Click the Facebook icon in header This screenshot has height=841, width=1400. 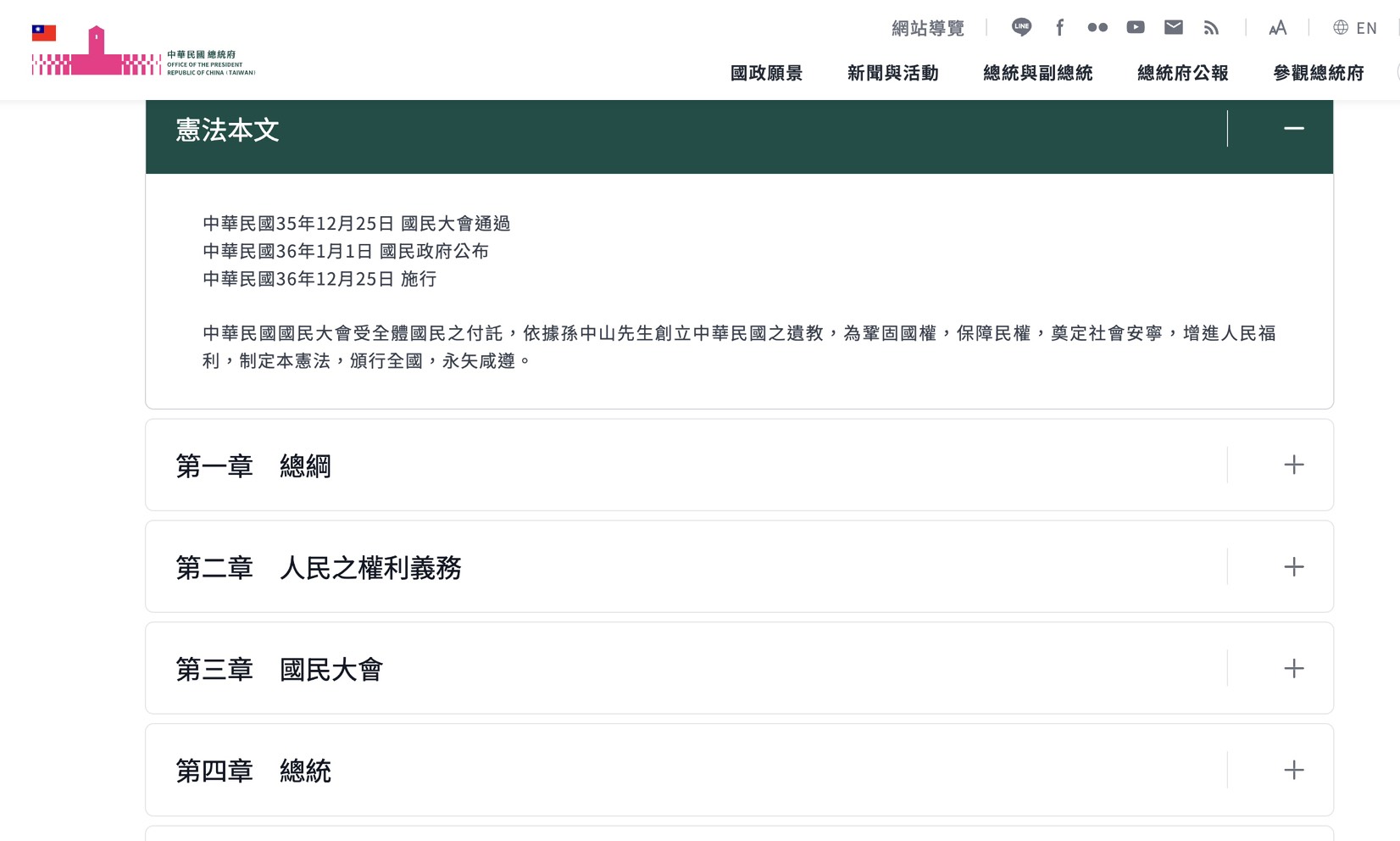1059,27
